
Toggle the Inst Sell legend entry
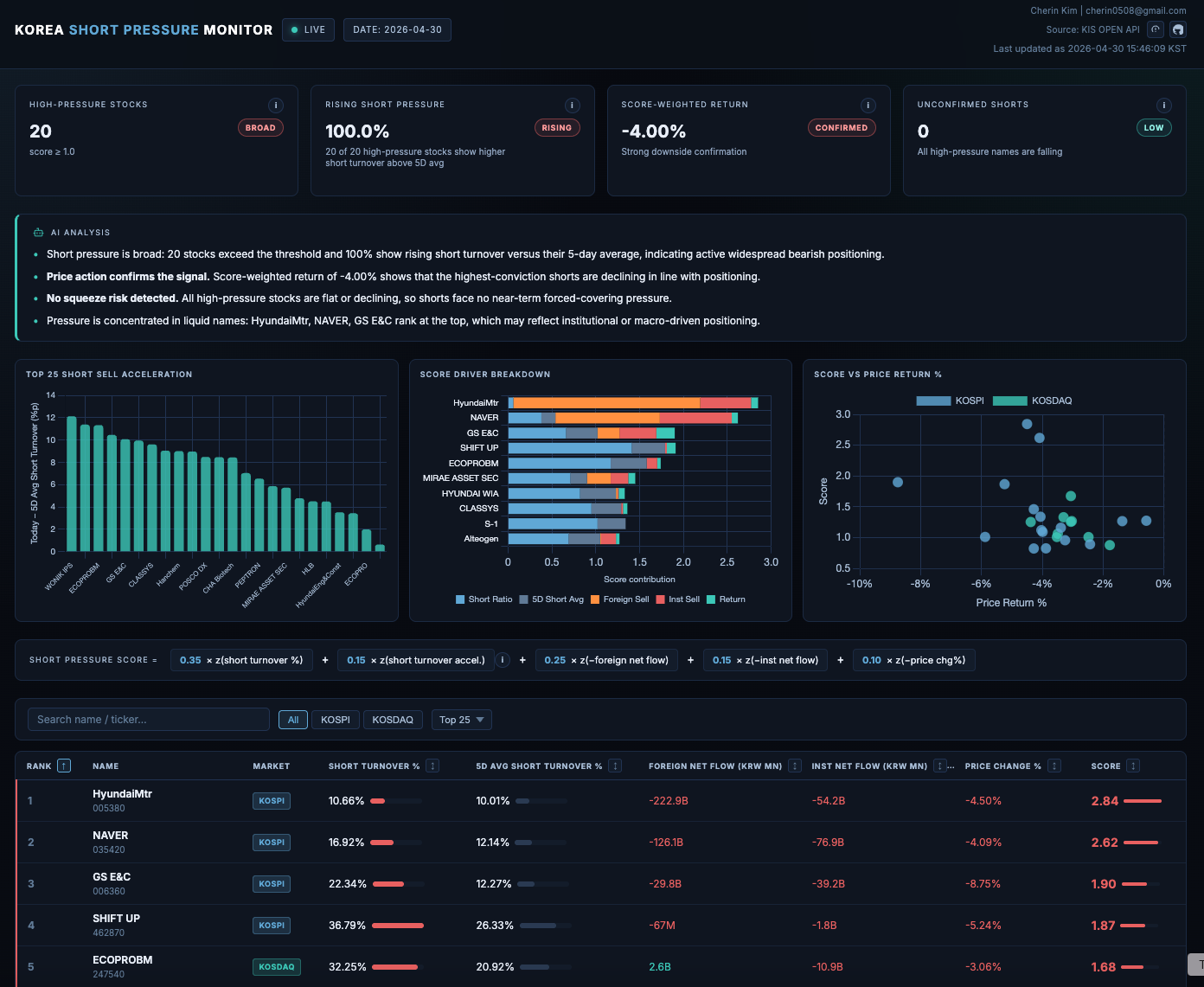678,599
